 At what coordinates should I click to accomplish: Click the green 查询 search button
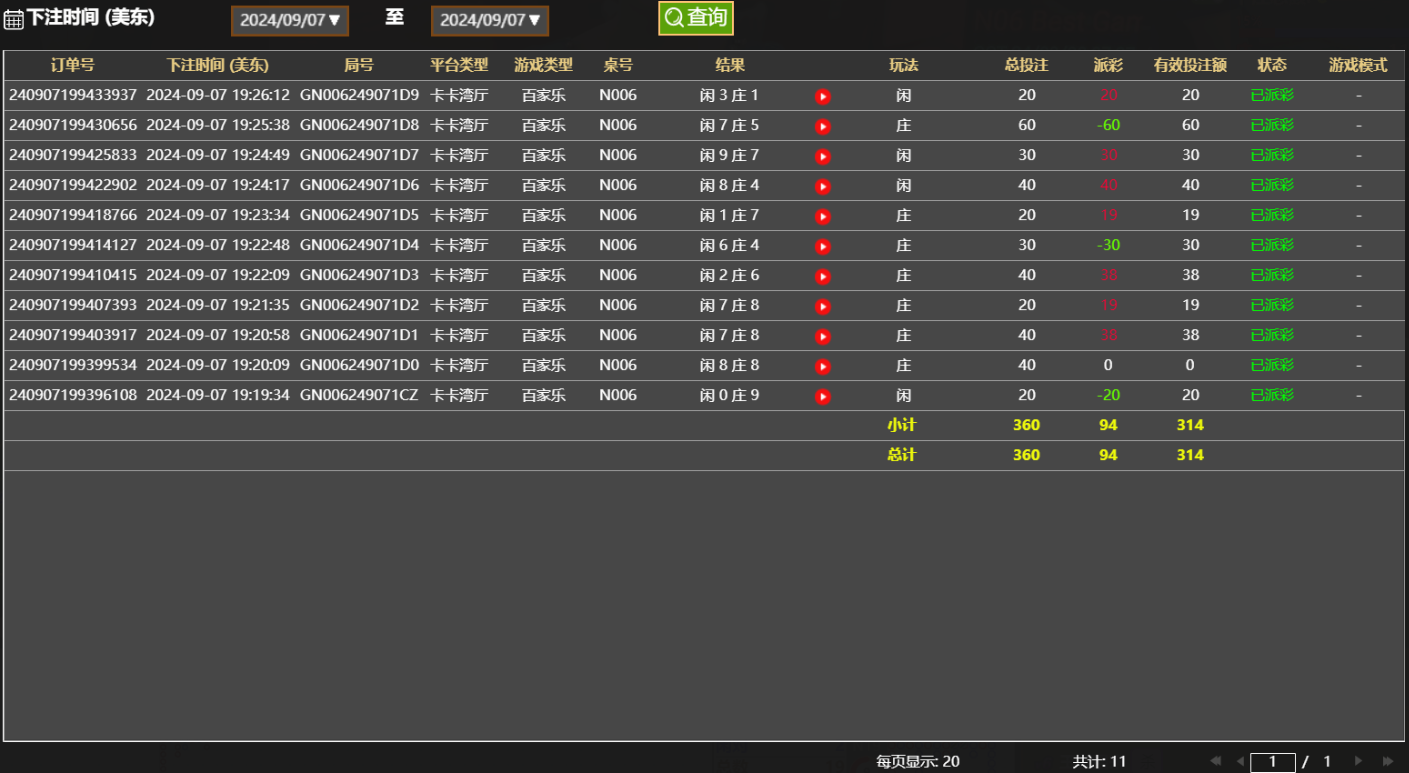[696, 18]
